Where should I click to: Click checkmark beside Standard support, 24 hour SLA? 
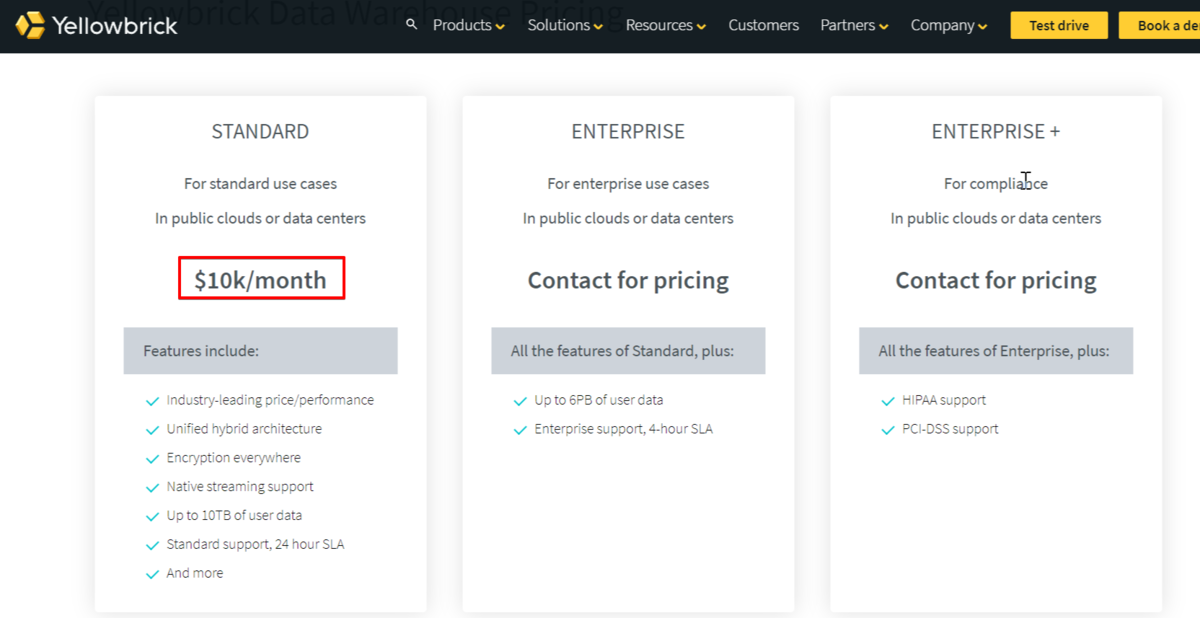153,546
